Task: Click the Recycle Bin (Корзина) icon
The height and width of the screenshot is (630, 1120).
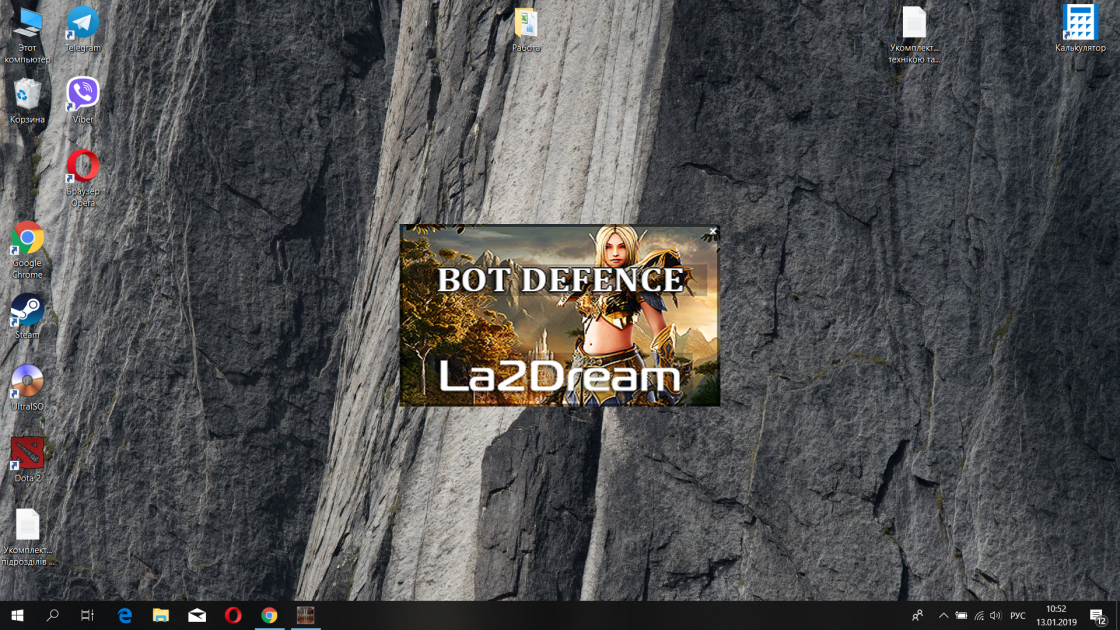Action: click(x=27, y=96)
